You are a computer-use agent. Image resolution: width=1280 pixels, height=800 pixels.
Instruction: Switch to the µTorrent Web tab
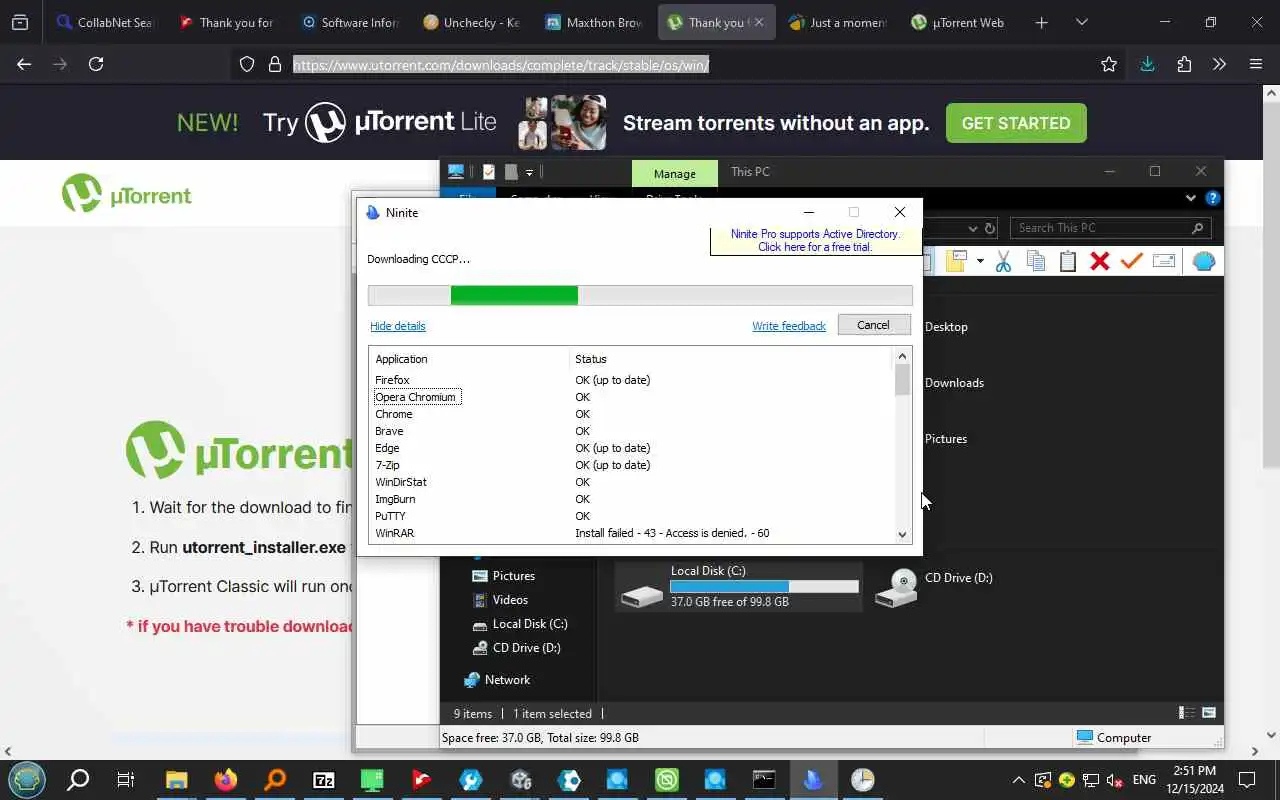coord(959,22)
